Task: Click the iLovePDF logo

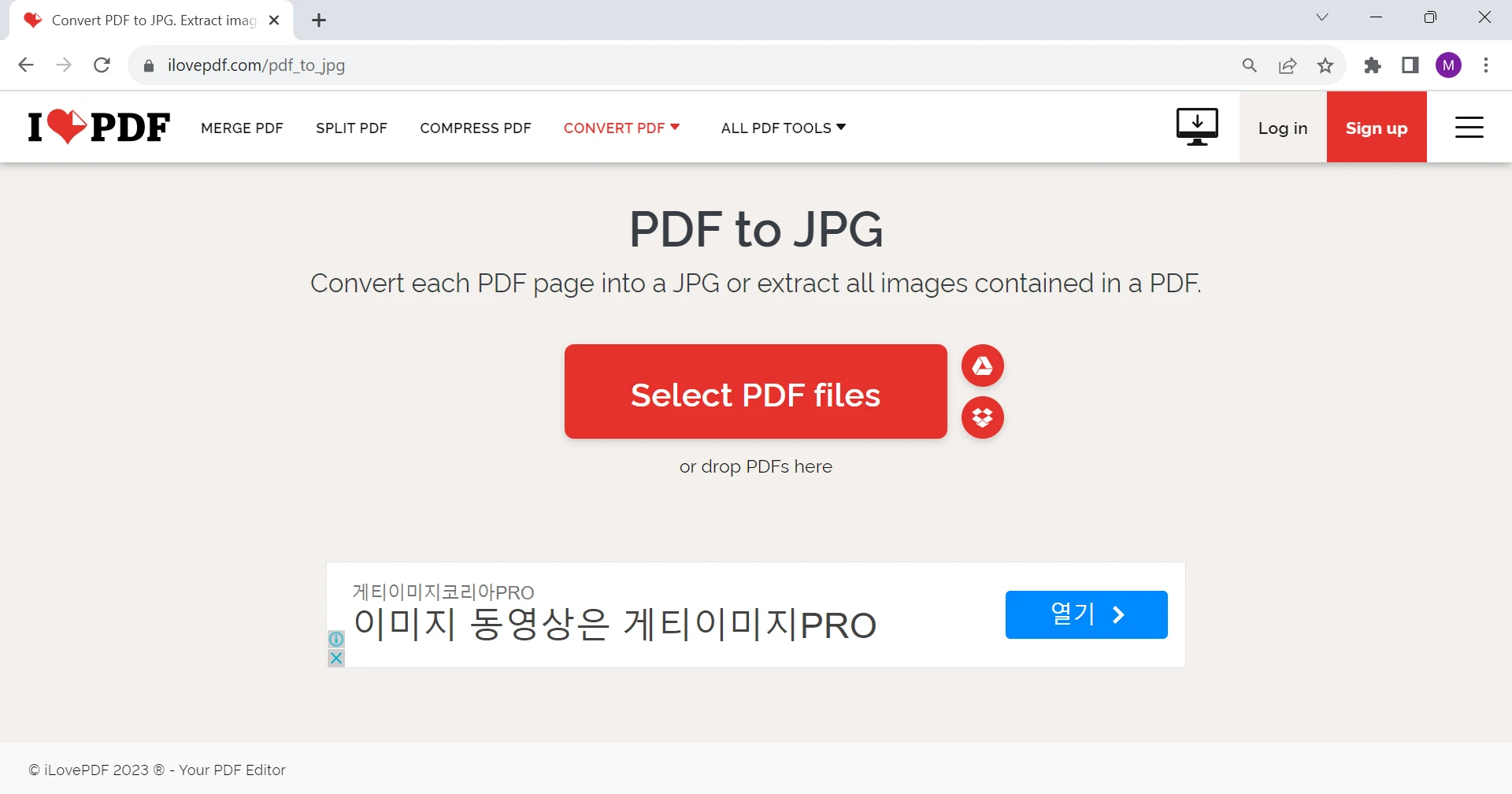Action: pos(99,127)
